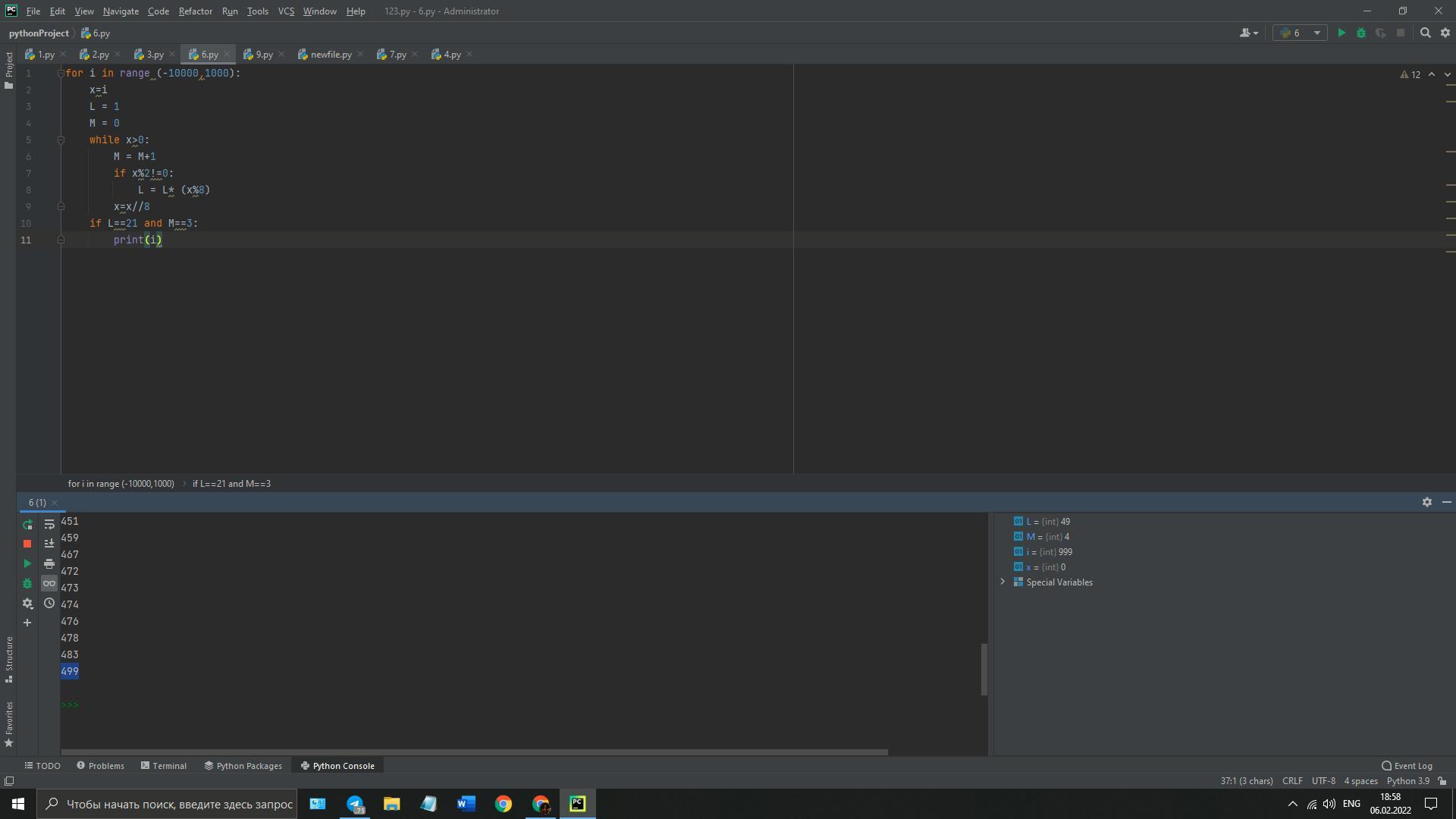Rerun the Python console
The image size is (1456, 819).
27,525
